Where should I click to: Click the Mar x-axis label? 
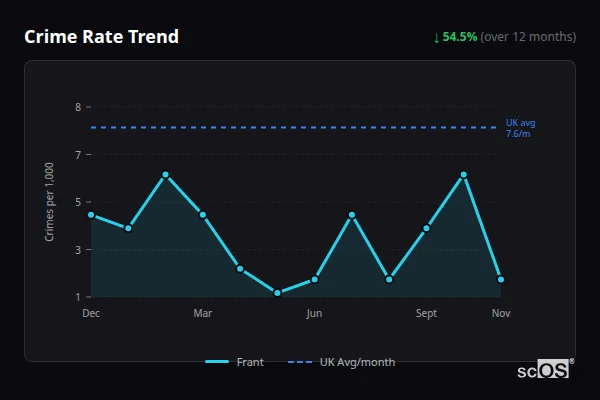click(x=203, y=313)
